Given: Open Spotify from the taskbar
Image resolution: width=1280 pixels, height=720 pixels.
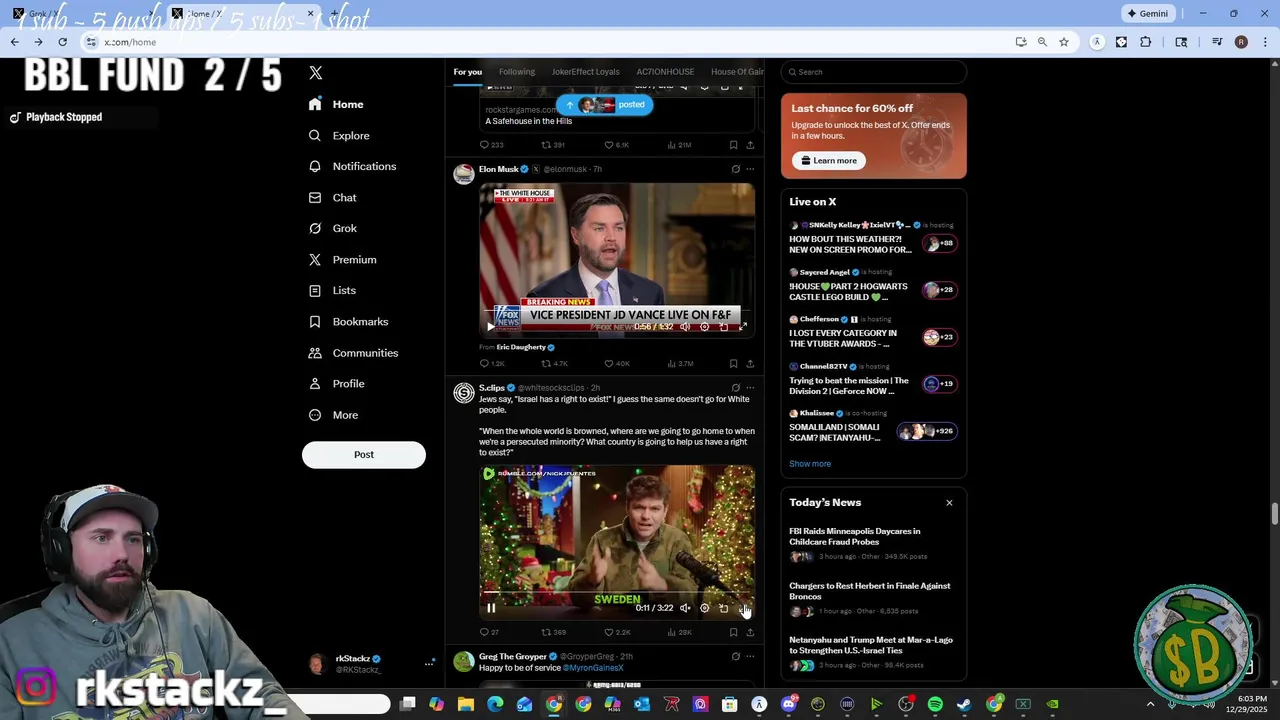Looking at the screenshot, I should pyautogui.click(x=935, y=705).
